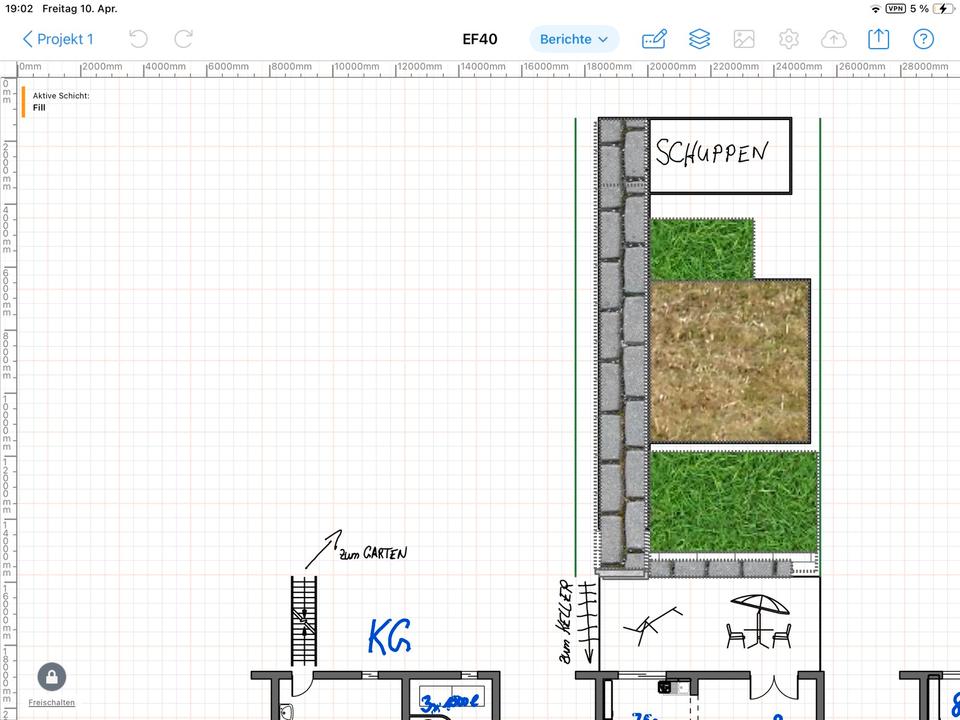Click the Freischalten link

[52, 703]
